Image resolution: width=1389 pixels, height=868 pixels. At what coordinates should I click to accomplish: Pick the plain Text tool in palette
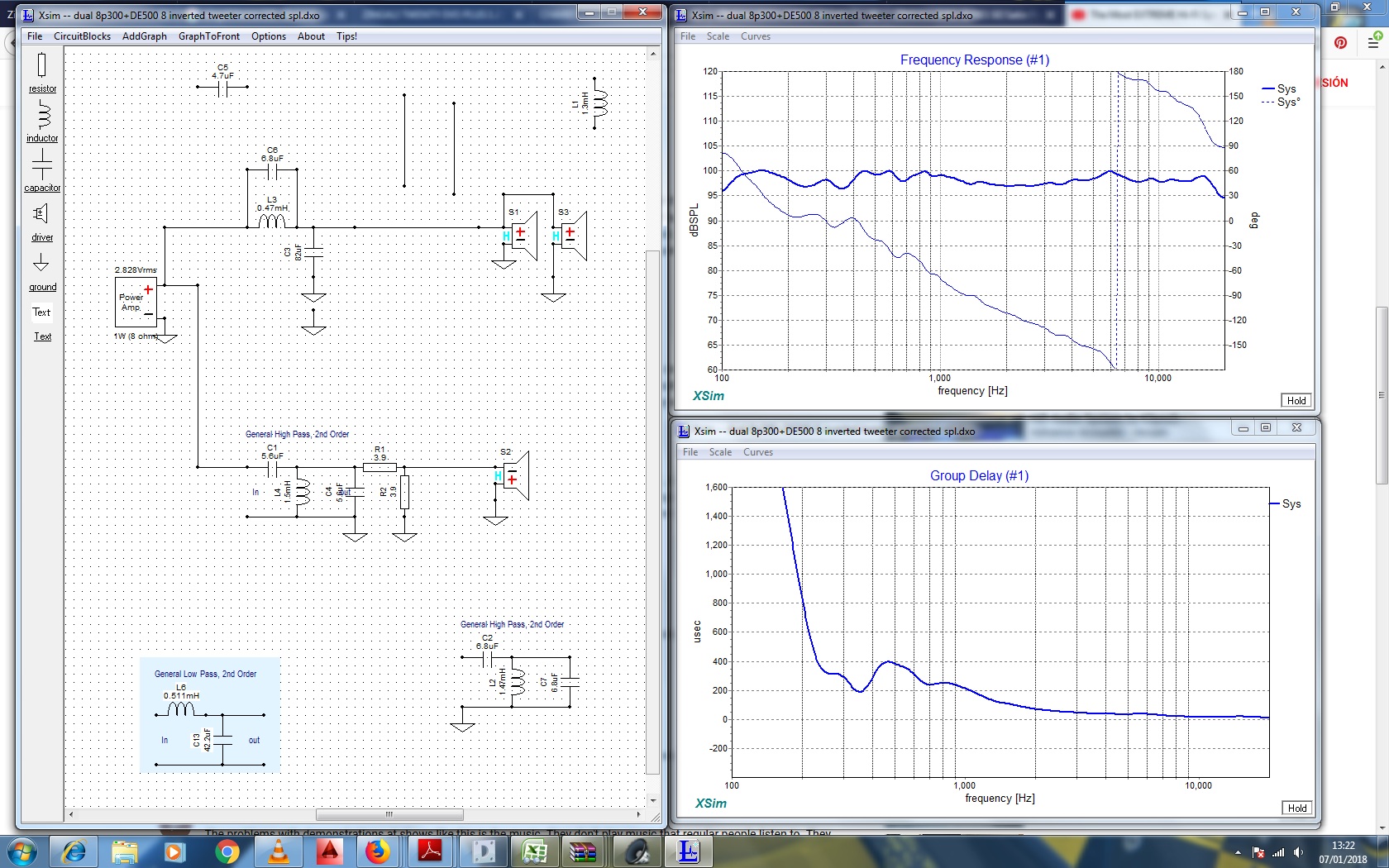pos(41,312)
